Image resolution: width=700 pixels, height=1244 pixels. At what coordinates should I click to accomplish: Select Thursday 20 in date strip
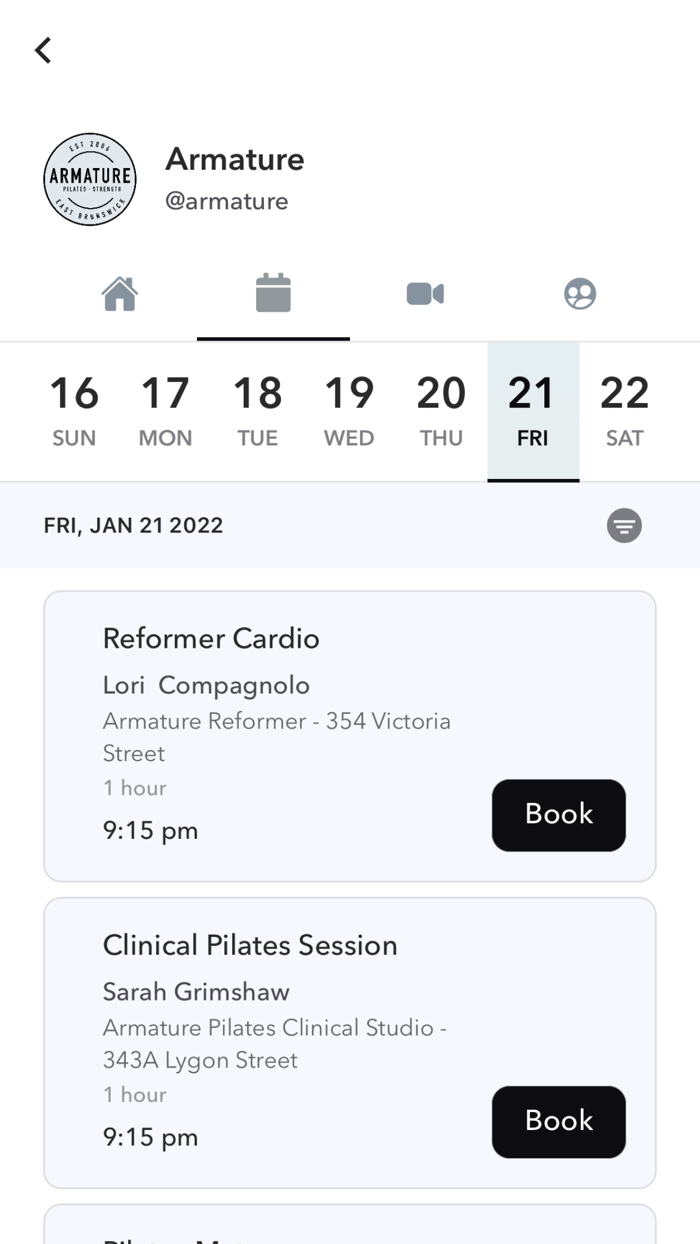point(441,411)
